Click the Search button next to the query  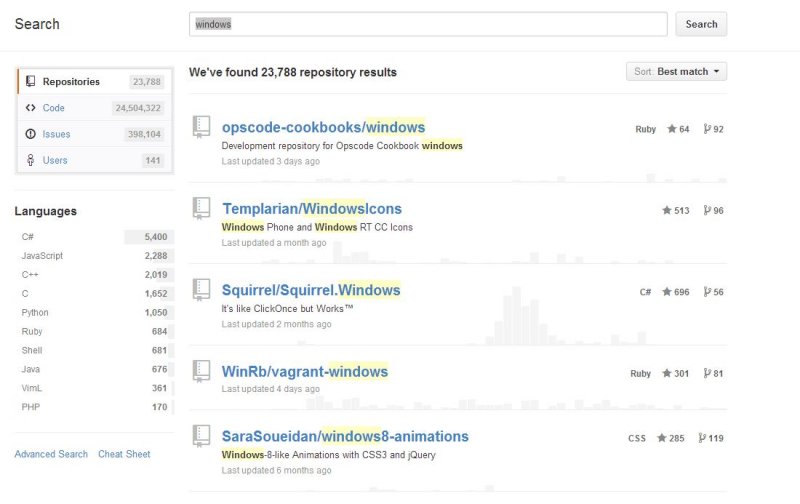pyautogui.click(x=701, y=24)
